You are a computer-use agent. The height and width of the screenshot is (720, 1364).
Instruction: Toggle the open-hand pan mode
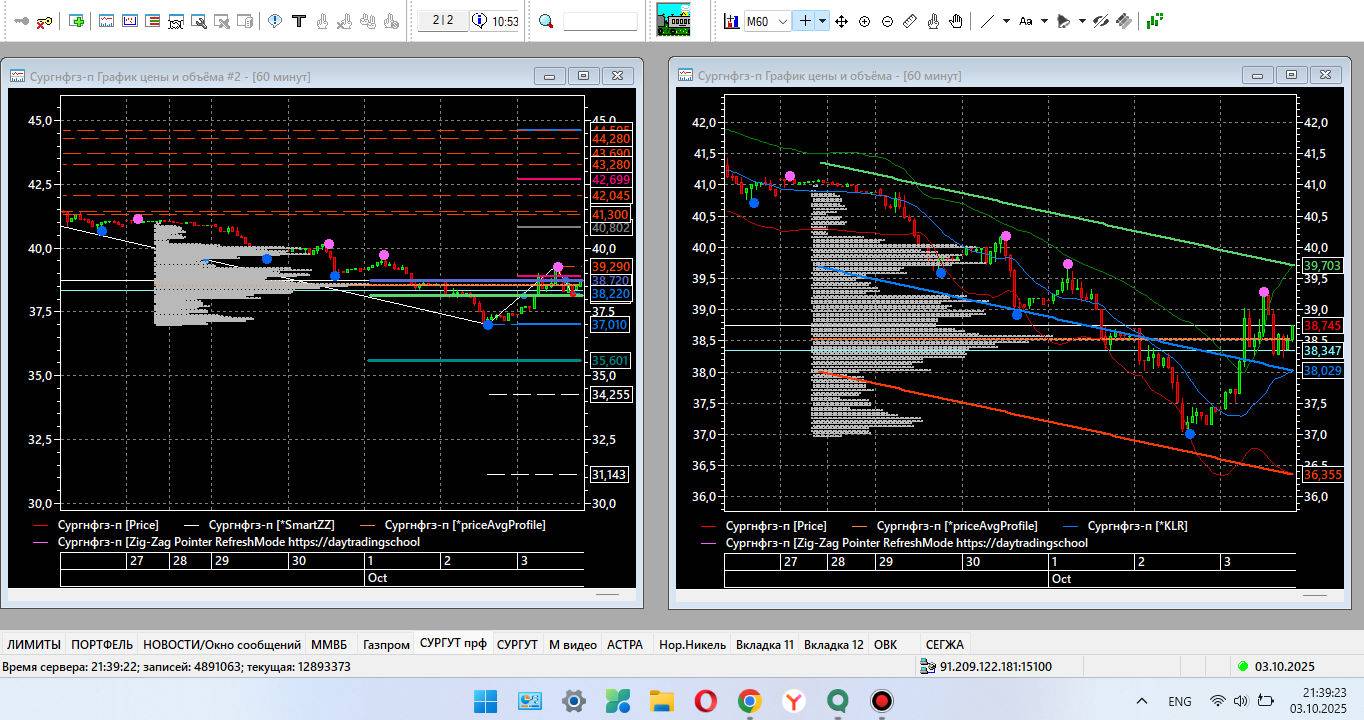click(x=956, y=21)
